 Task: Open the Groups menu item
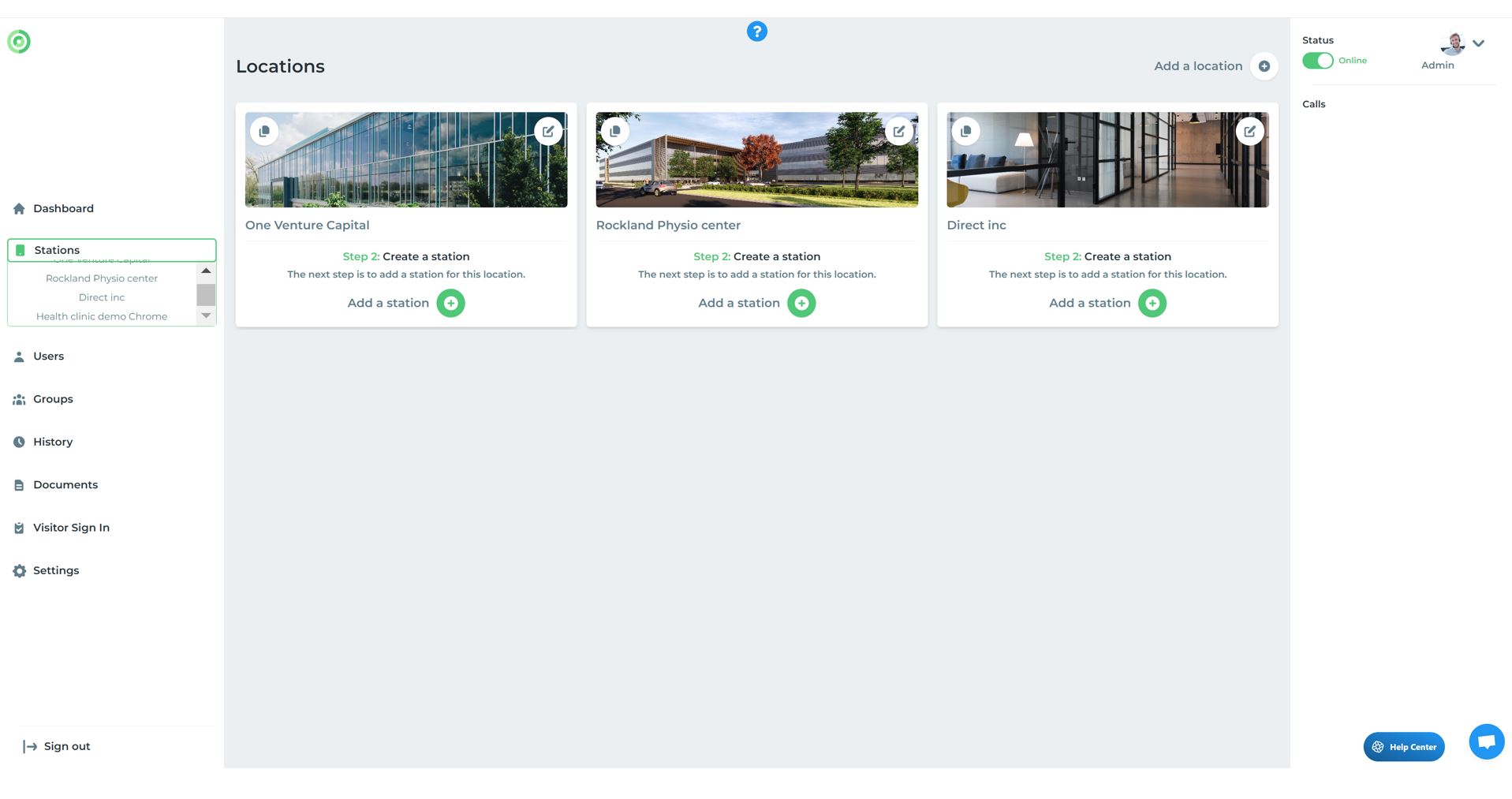coord(53,399)
